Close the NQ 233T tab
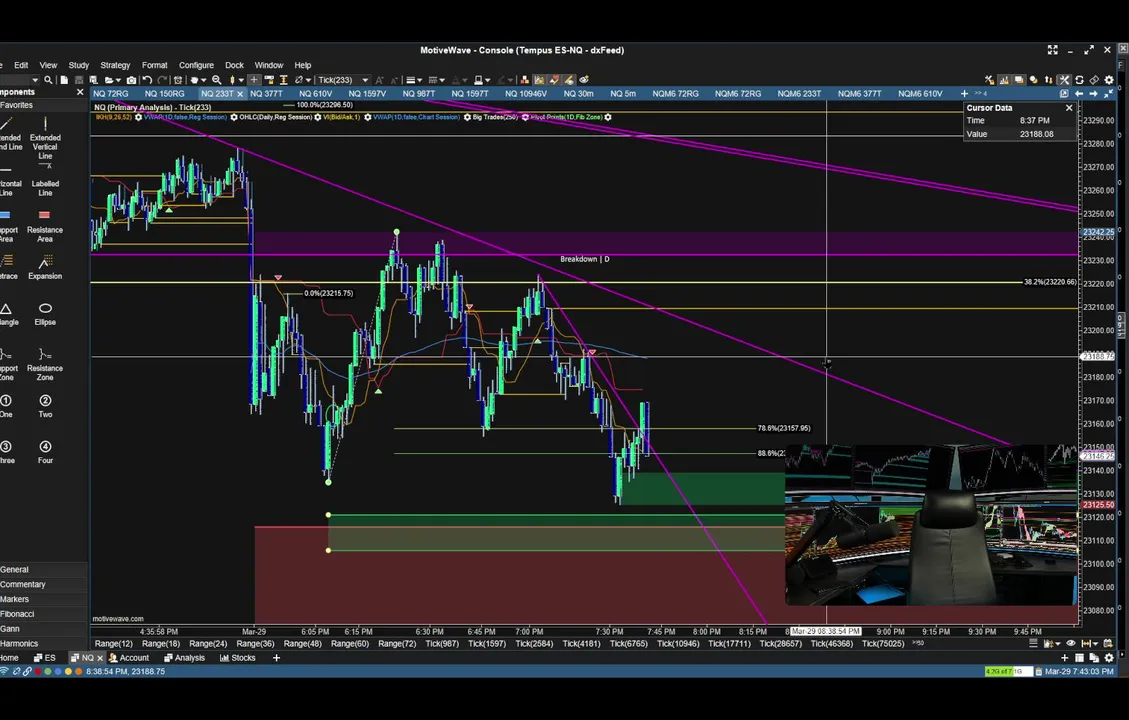This screenshot has width=1129, height=720. 240,94
